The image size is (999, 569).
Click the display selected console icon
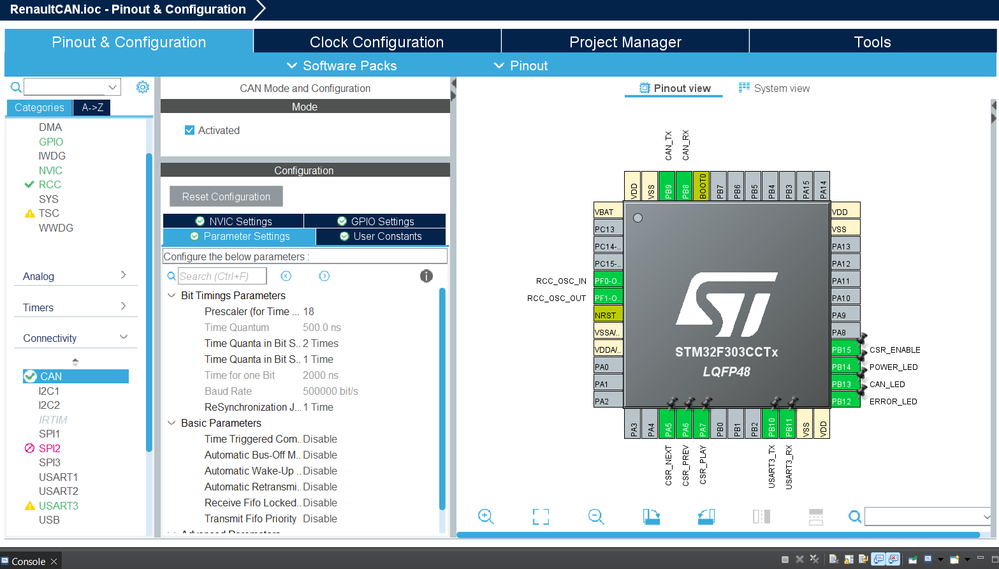(x=928, y=559)
